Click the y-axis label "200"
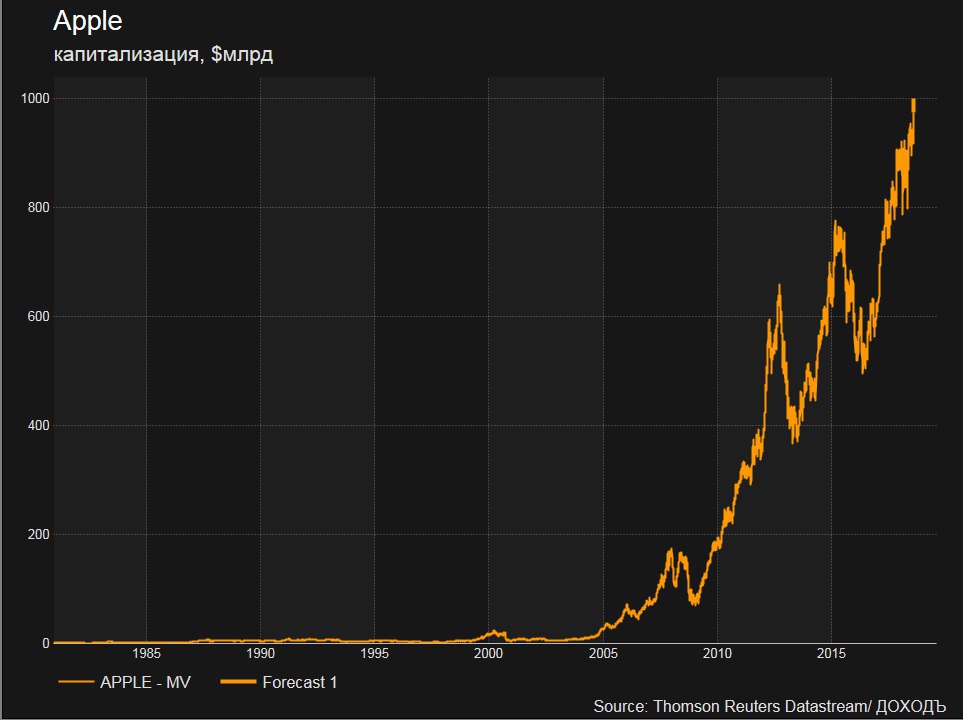Screen dimensions: 963x720 pos(39,534)
